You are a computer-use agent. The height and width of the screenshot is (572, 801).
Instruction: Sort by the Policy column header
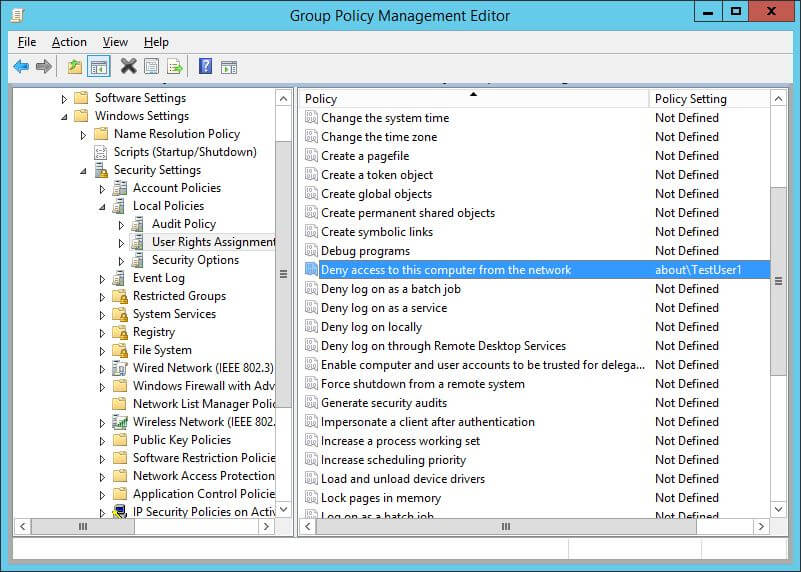coord(474,99)
